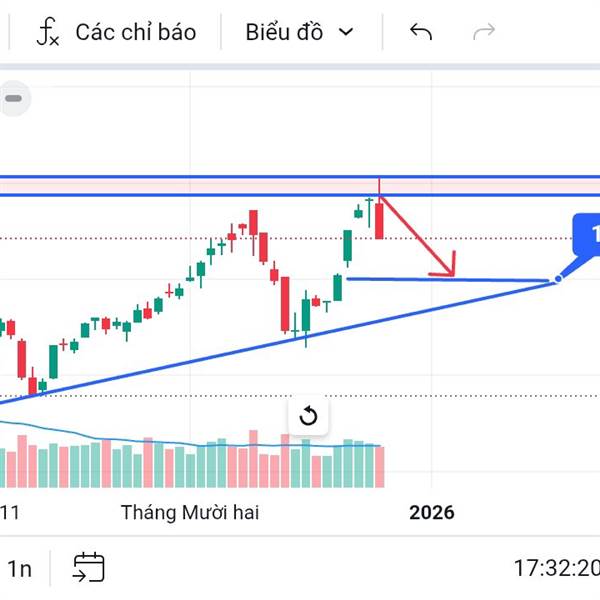Open the date range calendar icon
Viewport: 600px width, 600px height.
[88, 568]
